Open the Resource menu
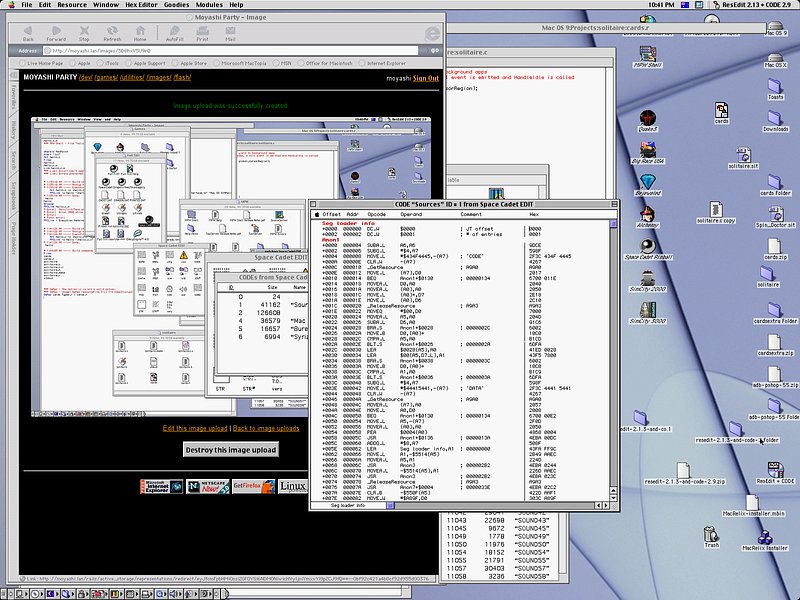Viewport: 800px width, 600px height. (72, 5)
